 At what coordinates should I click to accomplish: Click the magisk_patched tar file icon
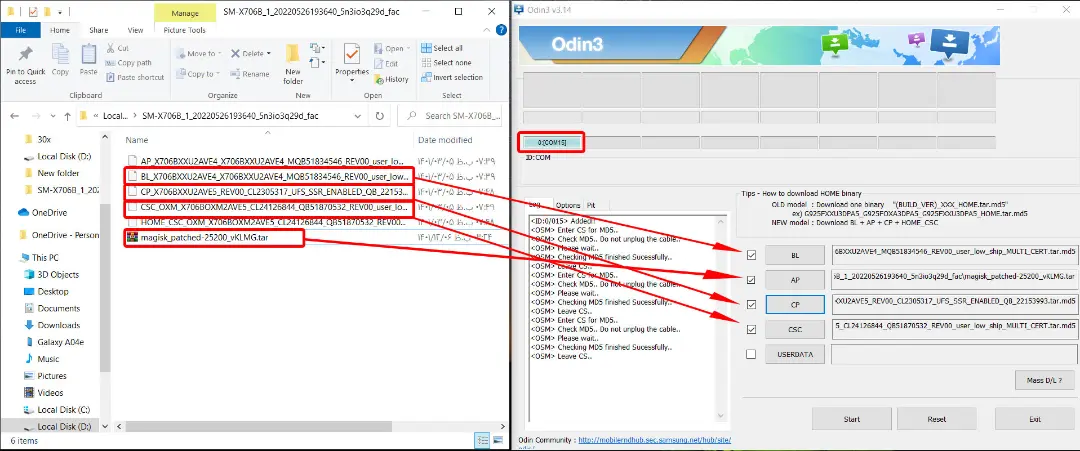(x=132, y=238)
